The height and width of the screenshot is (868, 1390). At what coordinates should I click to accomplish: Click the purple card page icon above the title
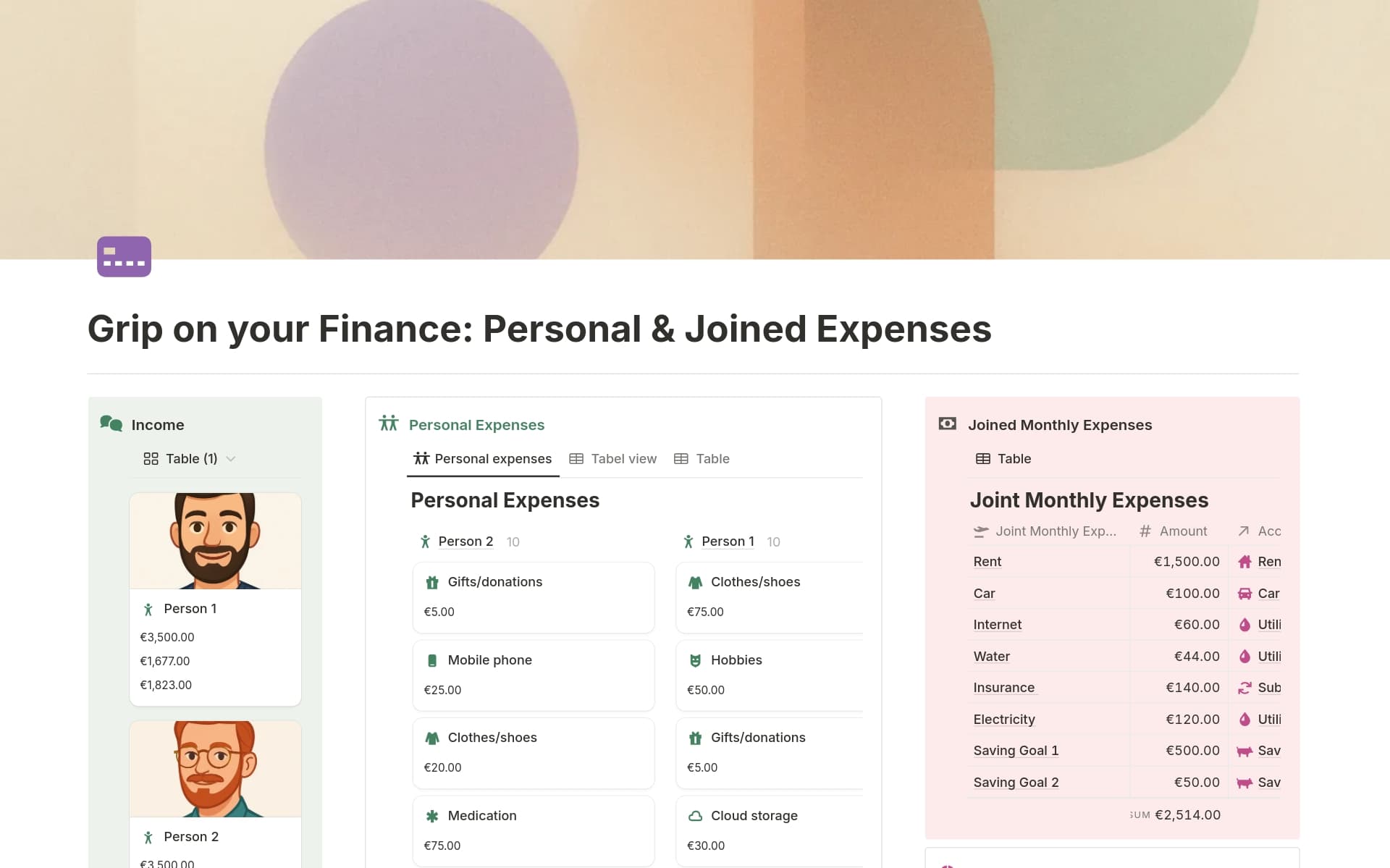[x=124, y=256]
